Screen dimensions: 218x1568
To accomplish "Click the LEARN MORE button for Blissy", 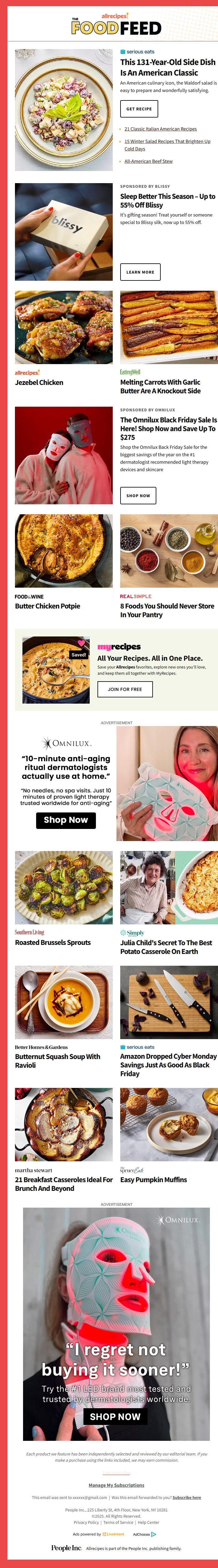I will pos(140,272).
